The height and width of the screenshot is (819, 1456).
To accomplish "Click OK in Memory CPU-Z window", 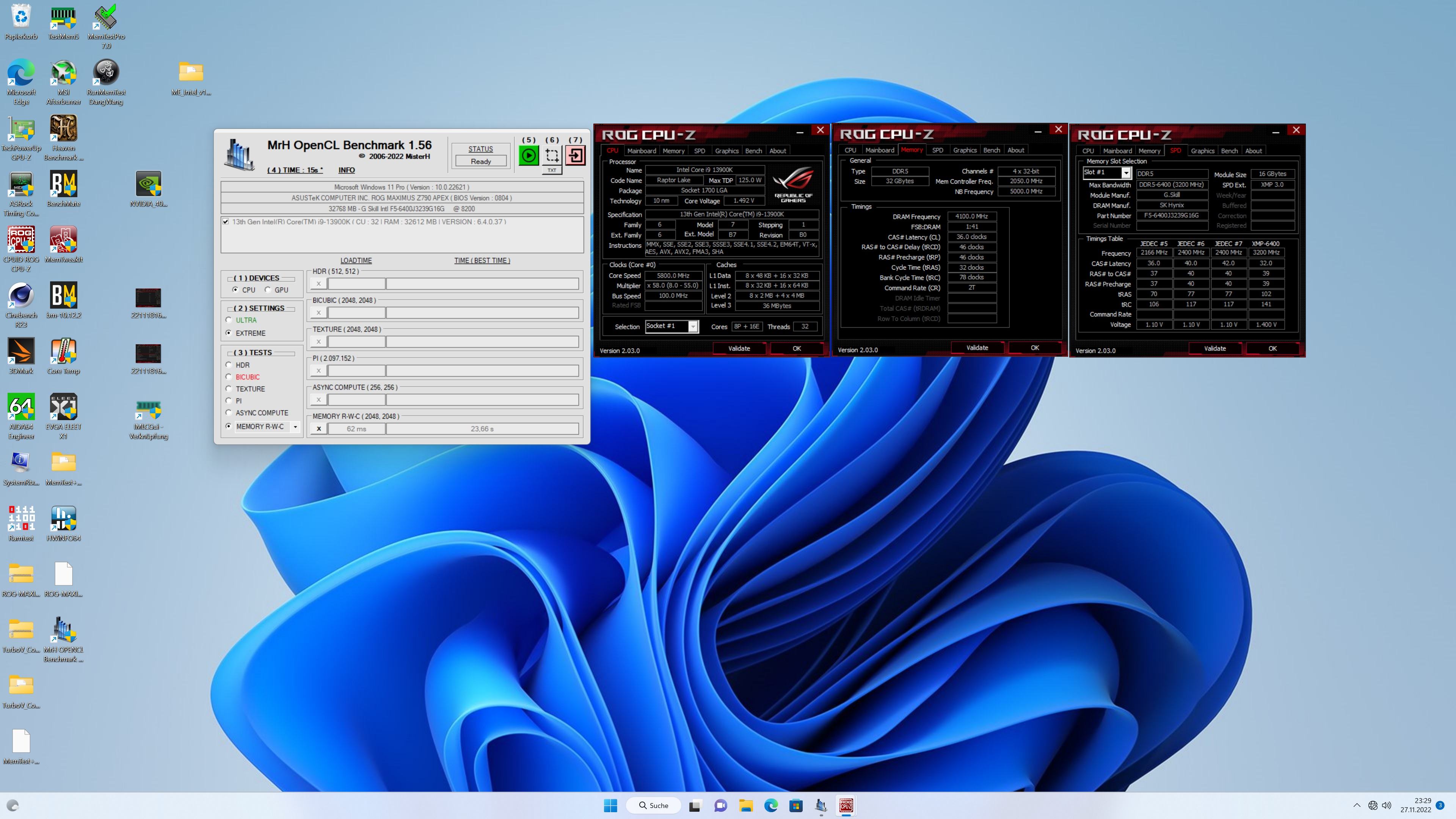I will (x=1035, y=348).
